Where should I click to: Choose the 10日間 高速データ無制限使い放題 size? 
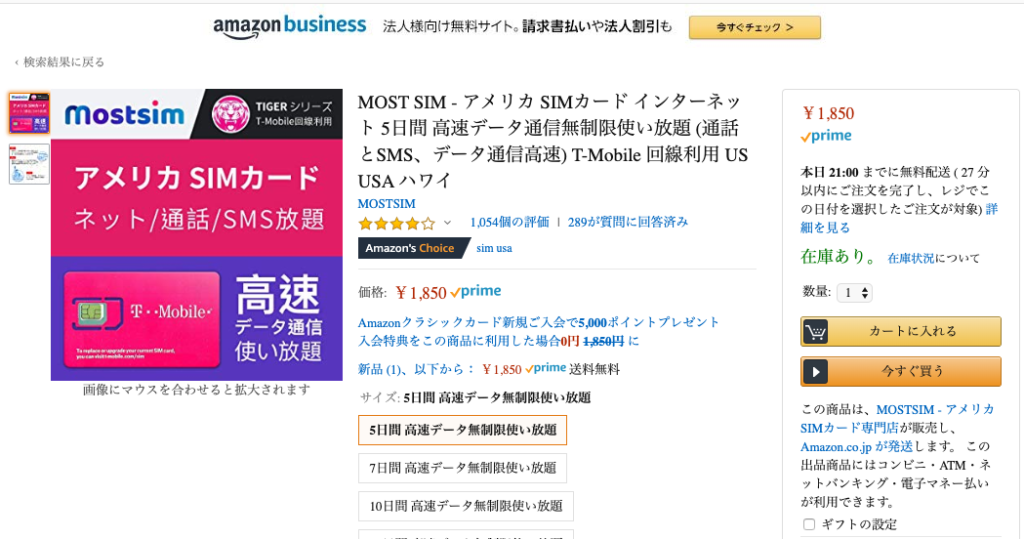(466, 506)
